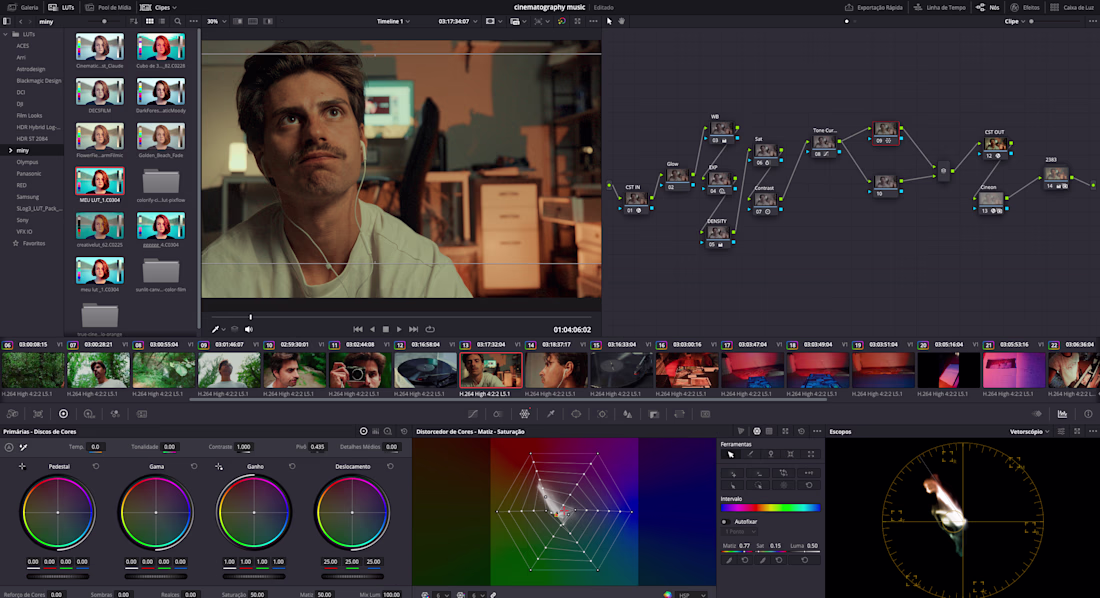This screenshot has width=1100, height=598.
Task: Open the Timeline 1 dropdown
Action: pyautogui.click(x=393, y=22)
